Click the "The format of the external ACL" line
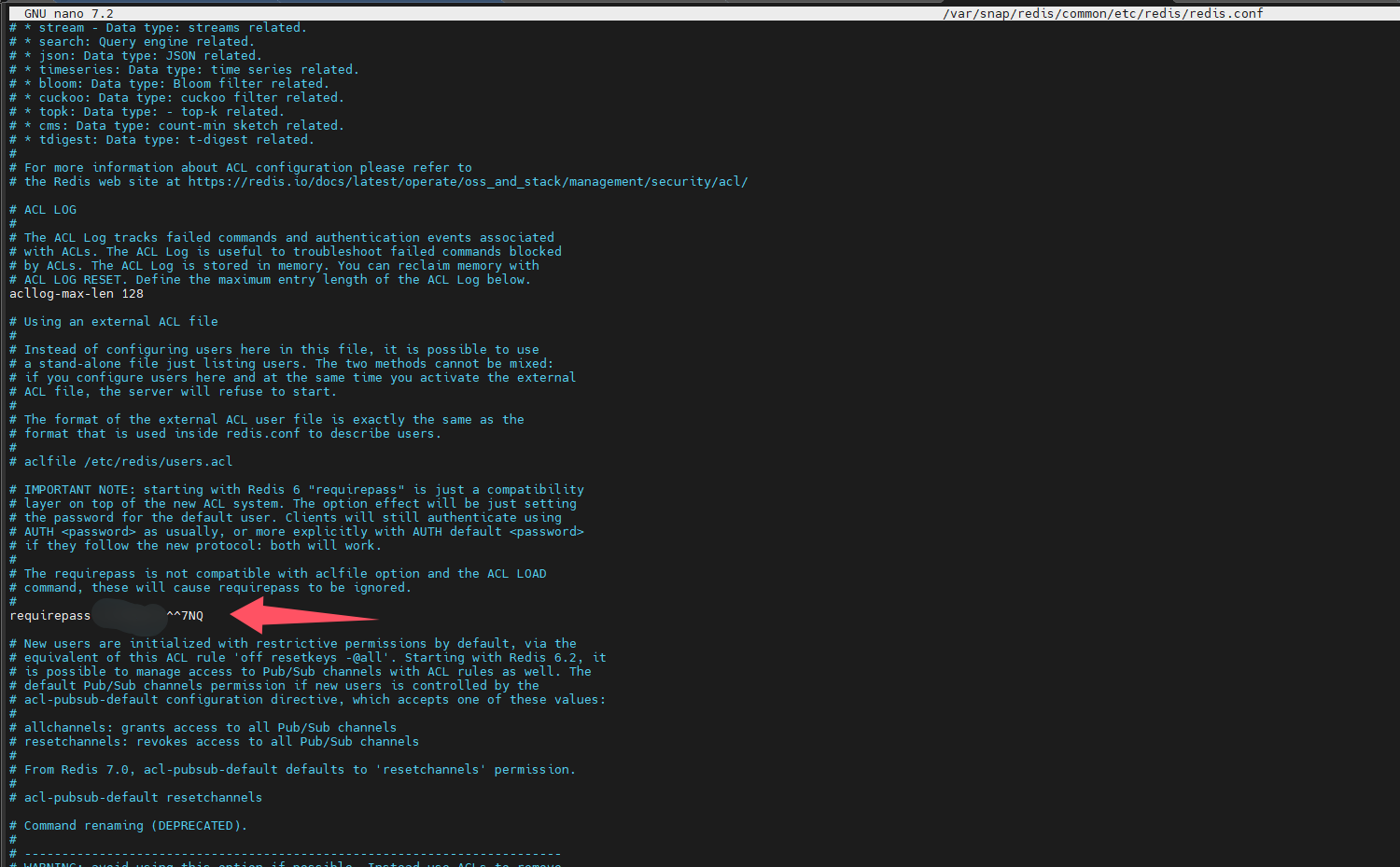The height and width of the screenshot is (867, 1400). click(x=267, y=420)
